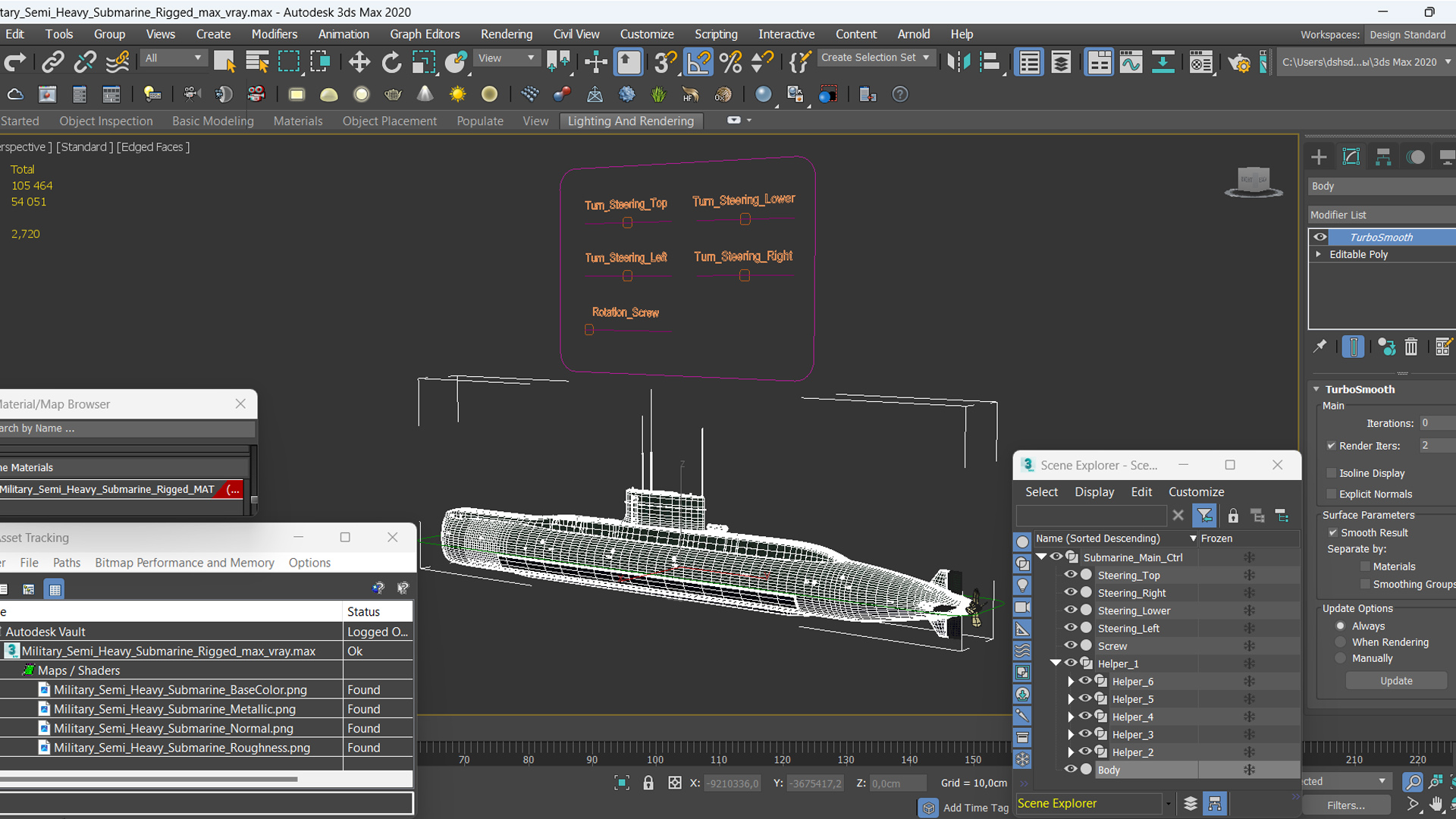
Task: Click the help question mark icon
Action: pos(899,94)
